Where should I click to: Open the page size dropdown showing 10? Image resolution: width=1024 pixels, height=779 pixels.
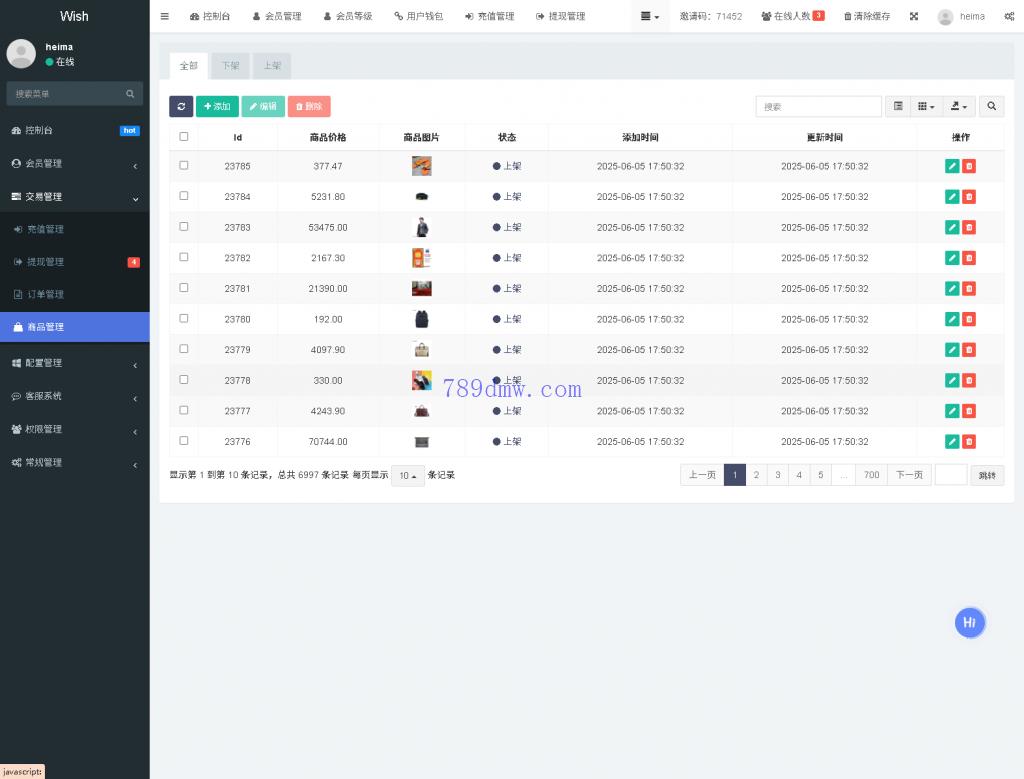pyautogui.click(x=408, y=475)
